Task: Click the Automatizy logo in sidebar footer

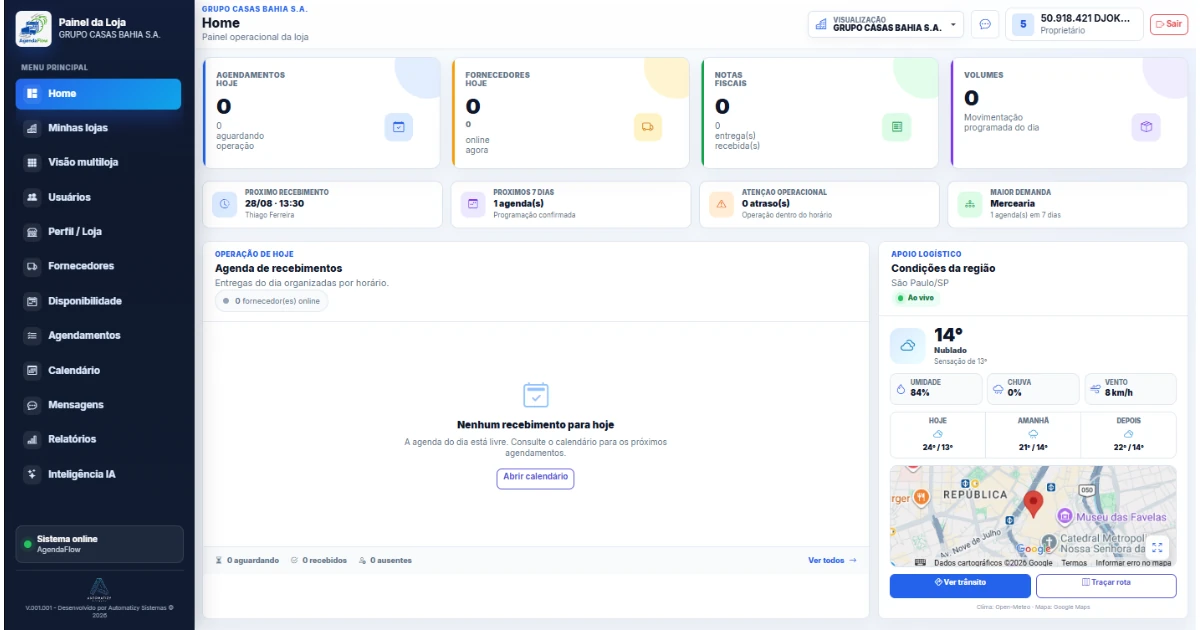Action: pos(99,588)
